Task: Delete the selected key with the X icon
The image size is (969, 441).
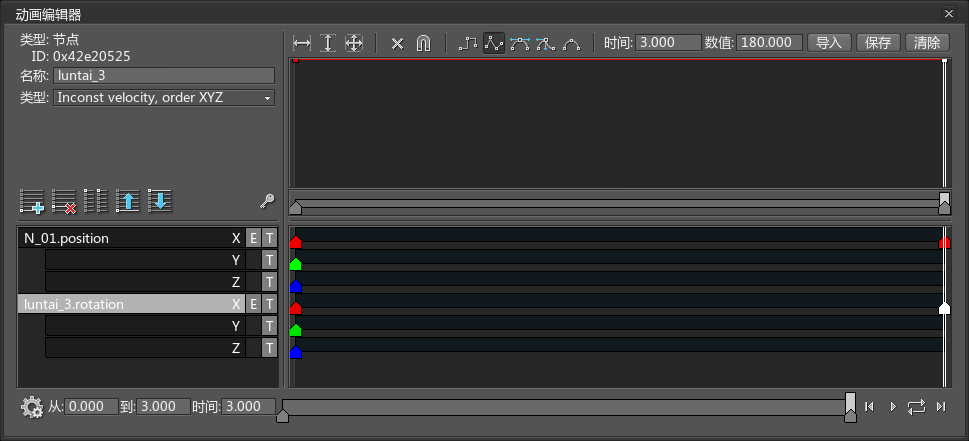Action: tap(397, 43)
